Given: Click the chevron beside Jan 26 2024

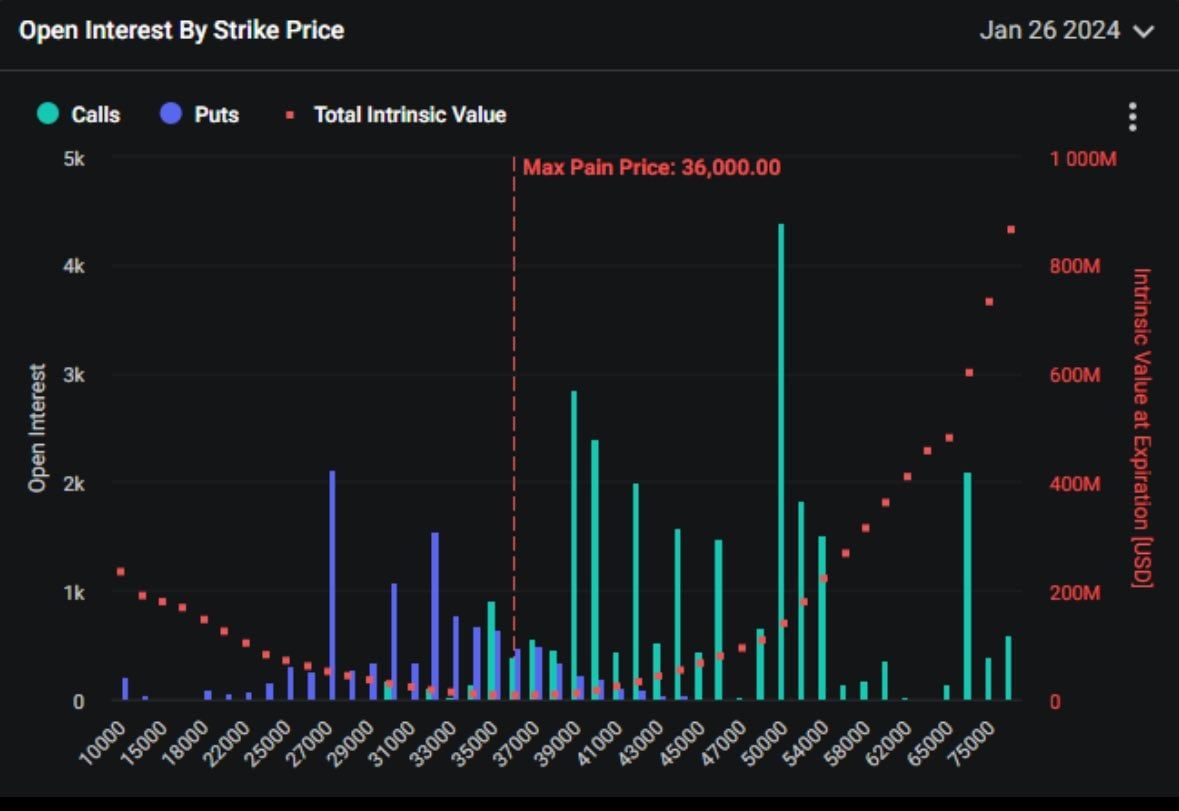Looking at the screenshot, I should (x=1144, y=31).
